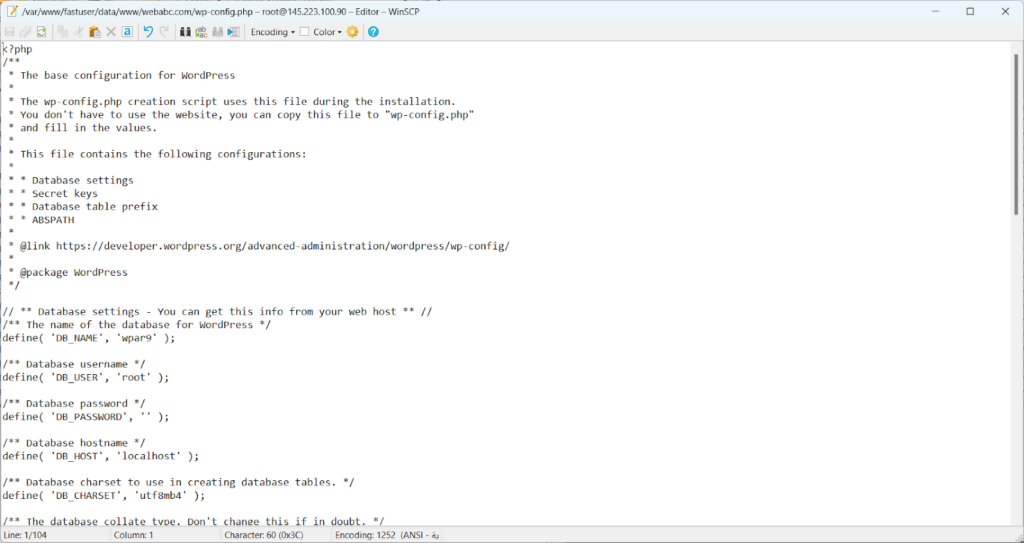The image size is (1024, 543).
Task: Click the vertical scrollbar thumb
Action: [x=1016, y=134]
